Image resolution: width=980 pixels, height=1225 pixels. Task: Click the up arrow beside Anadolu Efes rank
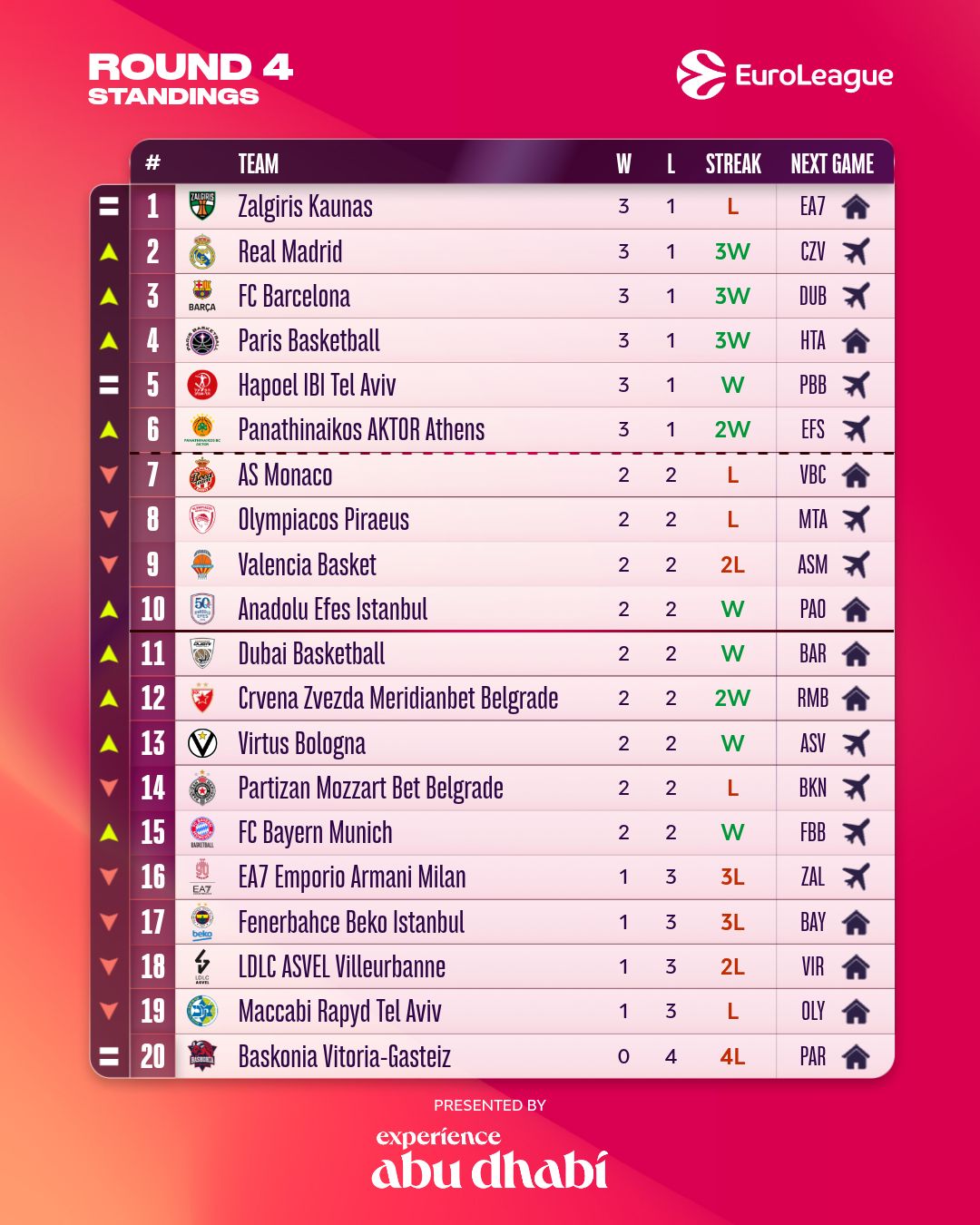[109, 609]
